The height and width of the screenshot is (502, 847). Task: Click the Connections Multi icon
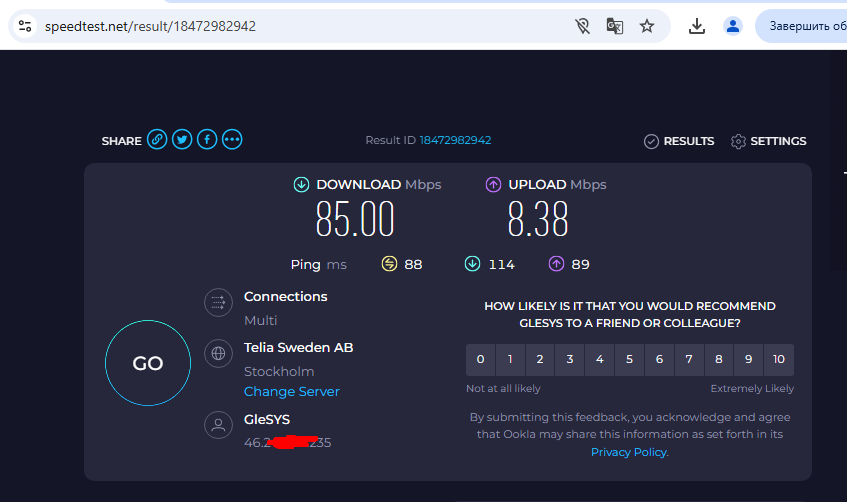click(x=217, y=303)
